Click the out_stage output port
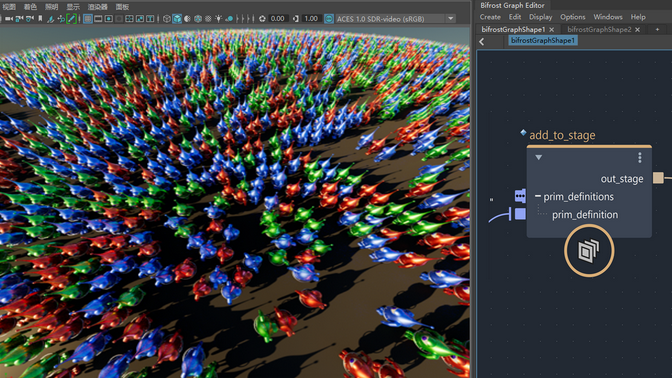Screen dimensions: 672x378 658,177
